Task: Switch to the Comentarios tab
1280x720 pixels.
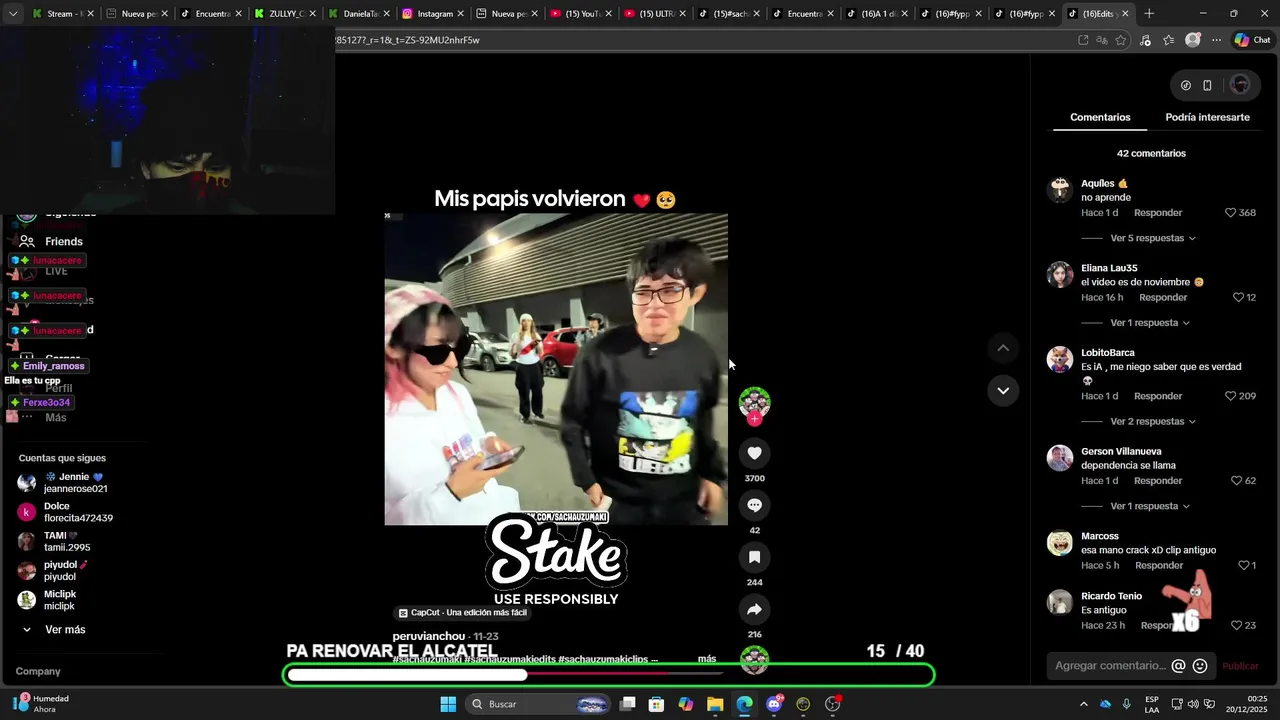Action: tap(1100, 117)
